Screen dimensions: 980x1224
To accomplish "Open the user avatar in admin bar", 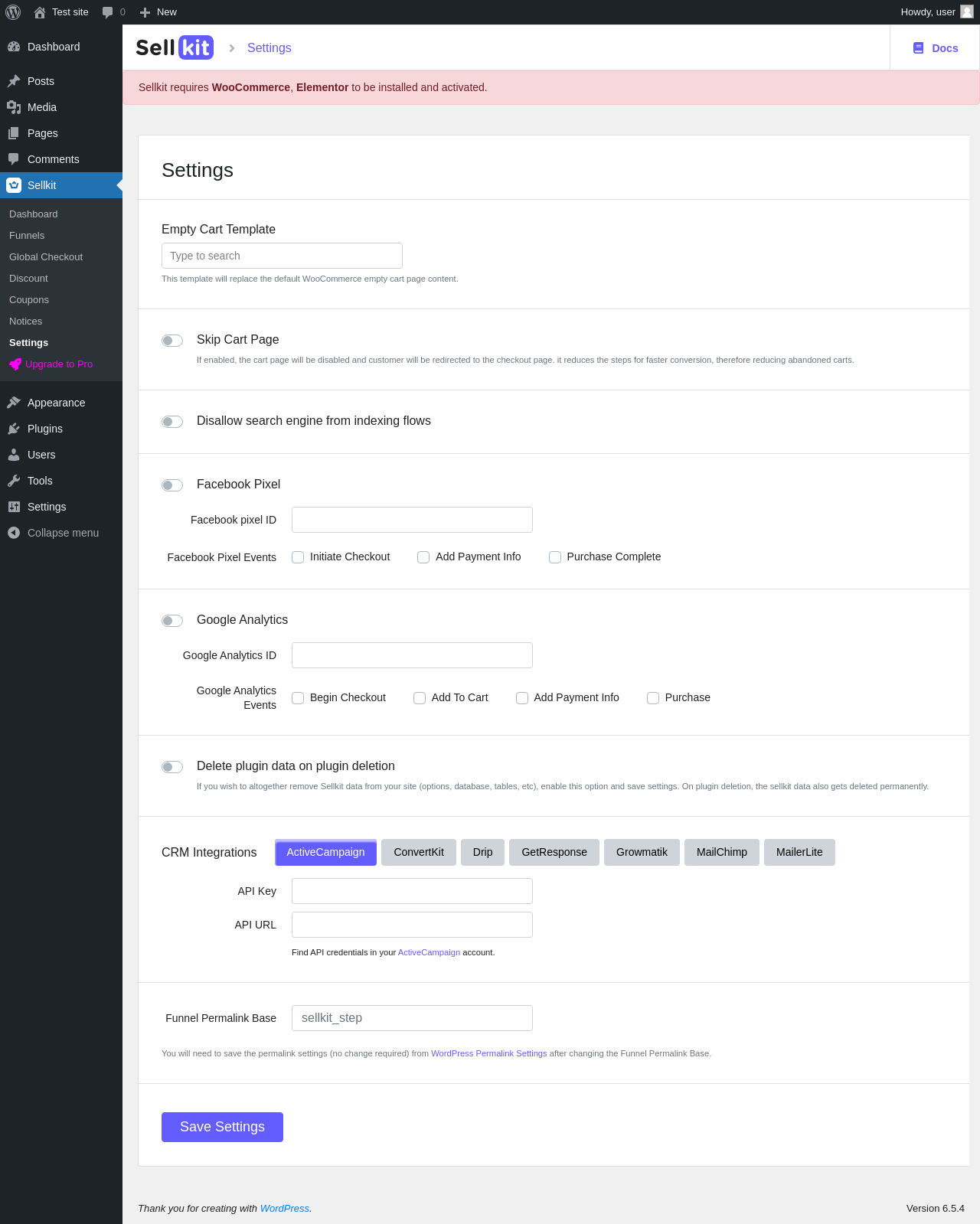I will (967, 11).
